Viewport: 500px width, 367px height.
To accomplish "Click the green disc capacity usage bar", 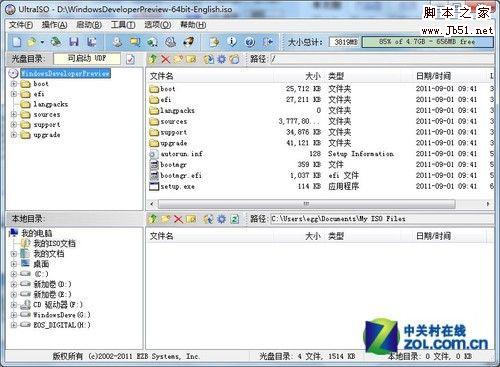I will click(427, 42).
